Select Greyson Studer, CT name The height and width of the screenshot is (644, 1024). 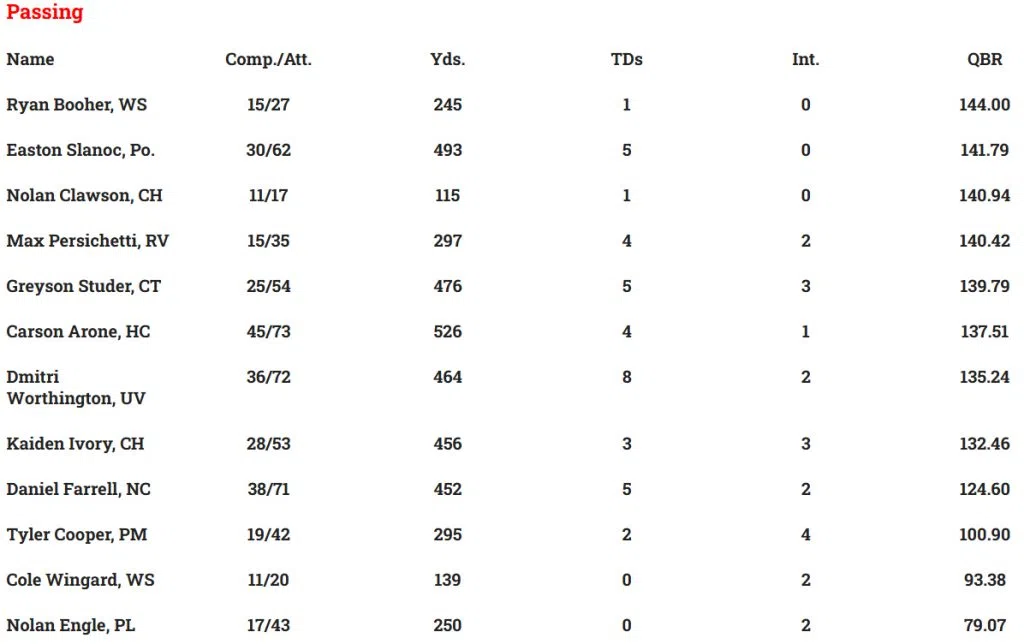click(x=83, y=286)
